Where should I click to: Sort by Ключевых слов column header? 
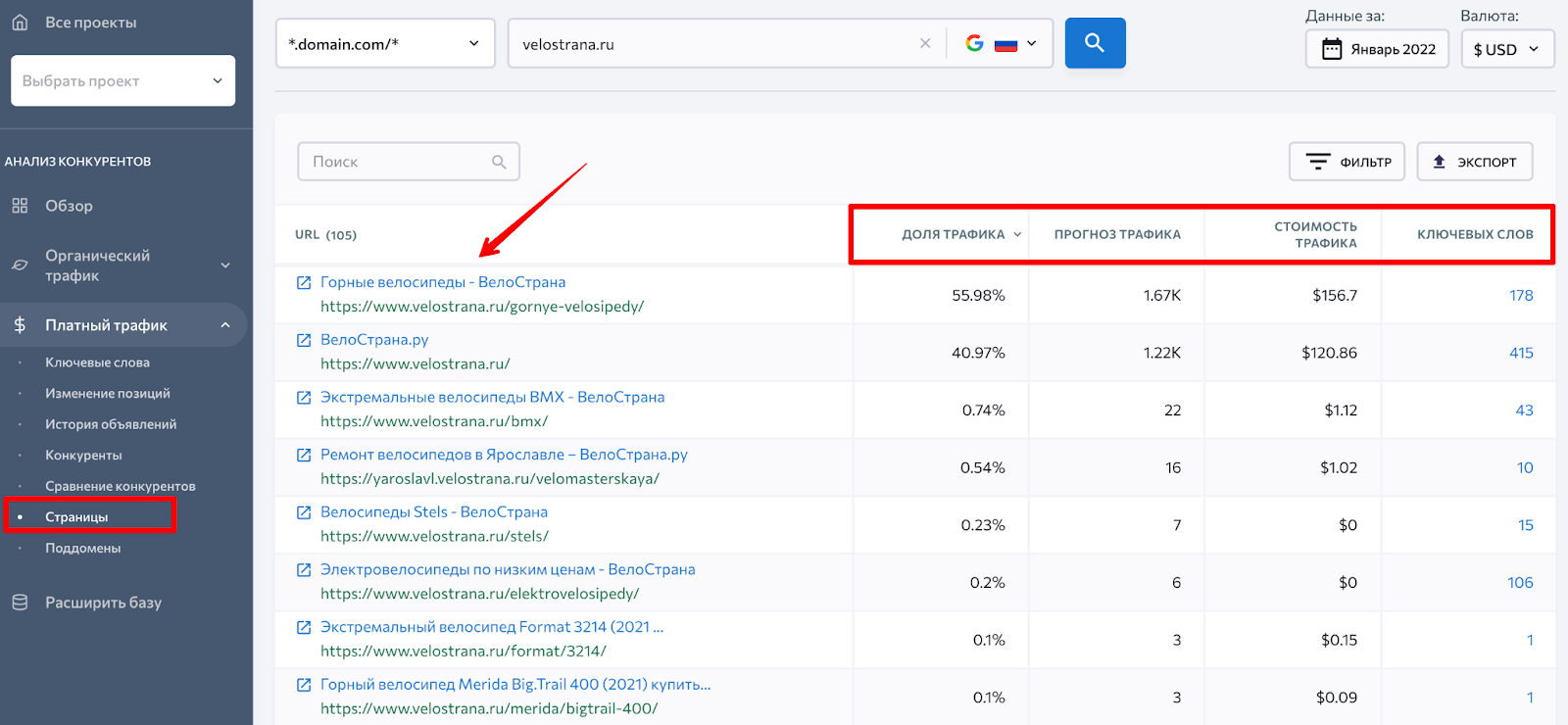coord(1475,234)
